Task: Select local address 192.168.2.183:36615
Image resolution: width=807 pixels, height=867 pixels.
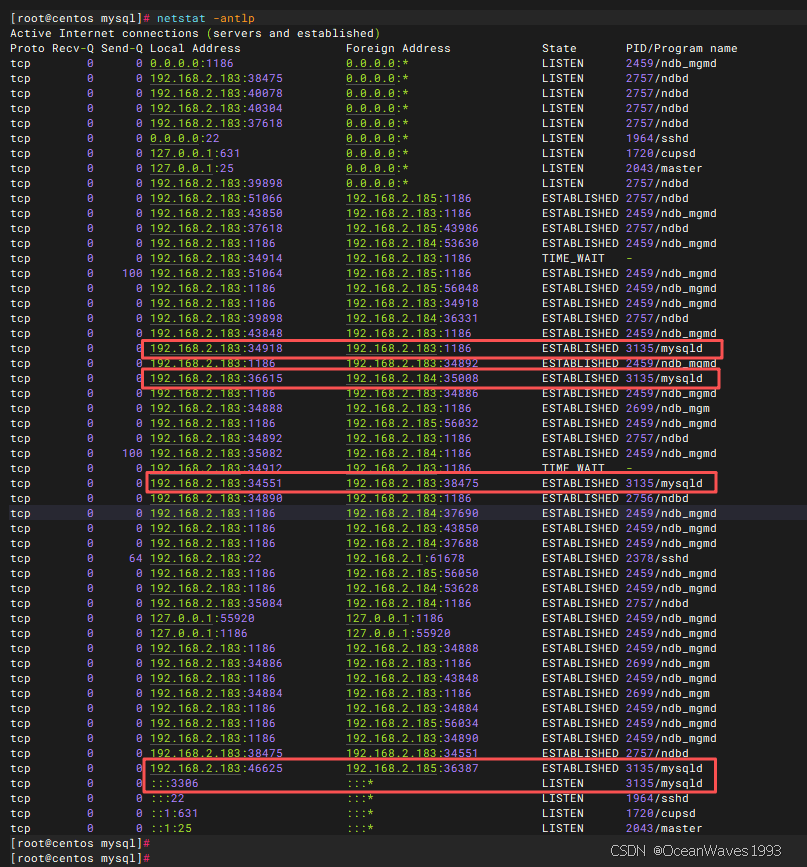Action: click(x=216, y=378)
